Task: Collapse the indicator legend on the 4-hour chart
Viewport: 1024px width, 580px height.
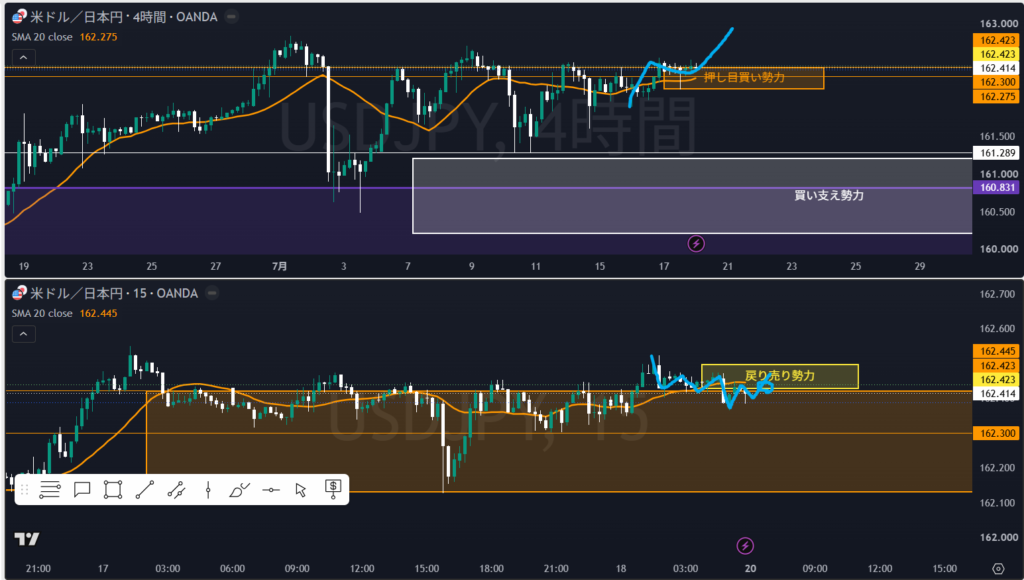Action: tap(24, 57)
